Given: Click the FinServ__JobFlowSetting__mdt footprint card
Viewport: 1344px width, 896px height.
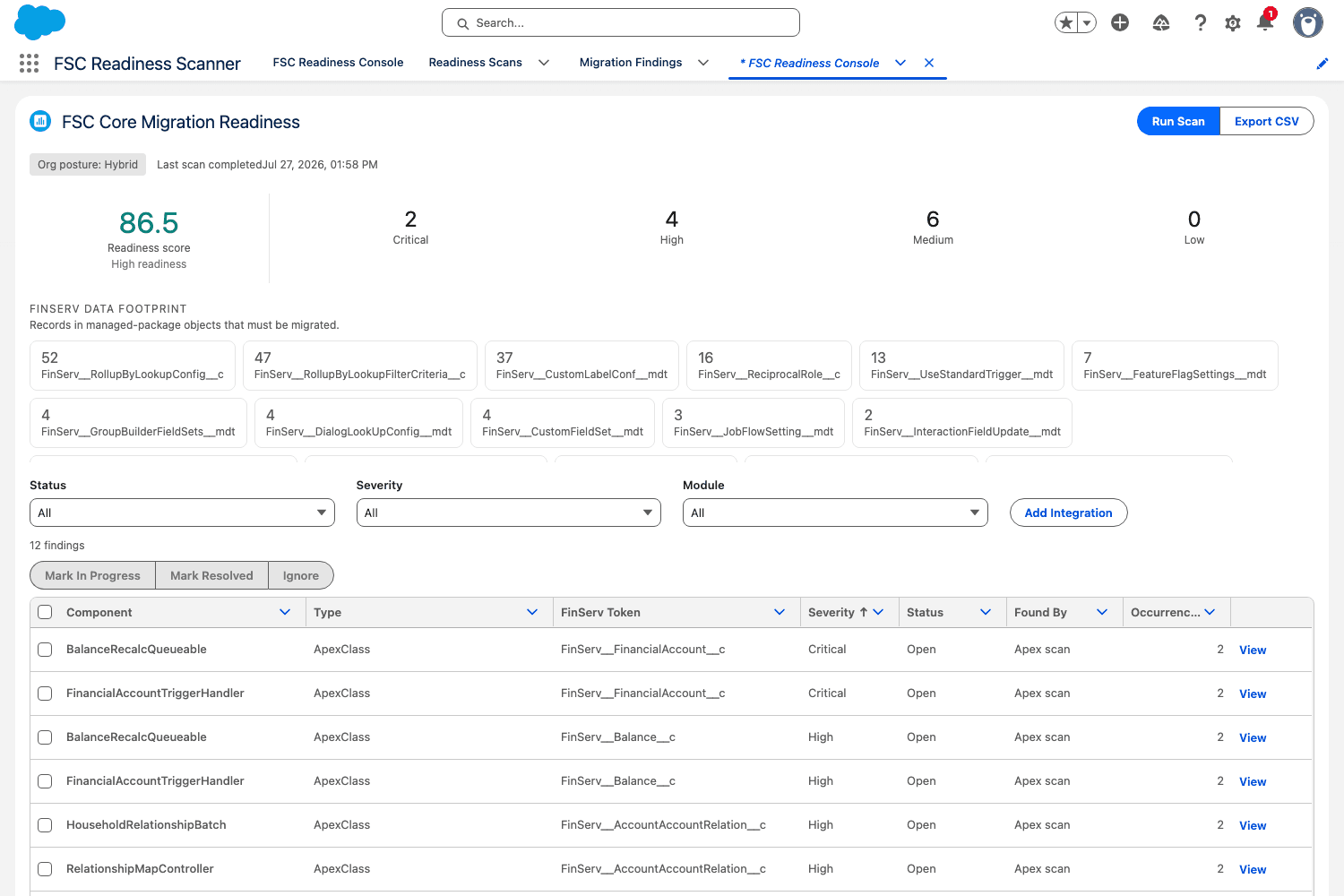Looking at the screenshot, I should click(x=754, y=423).
